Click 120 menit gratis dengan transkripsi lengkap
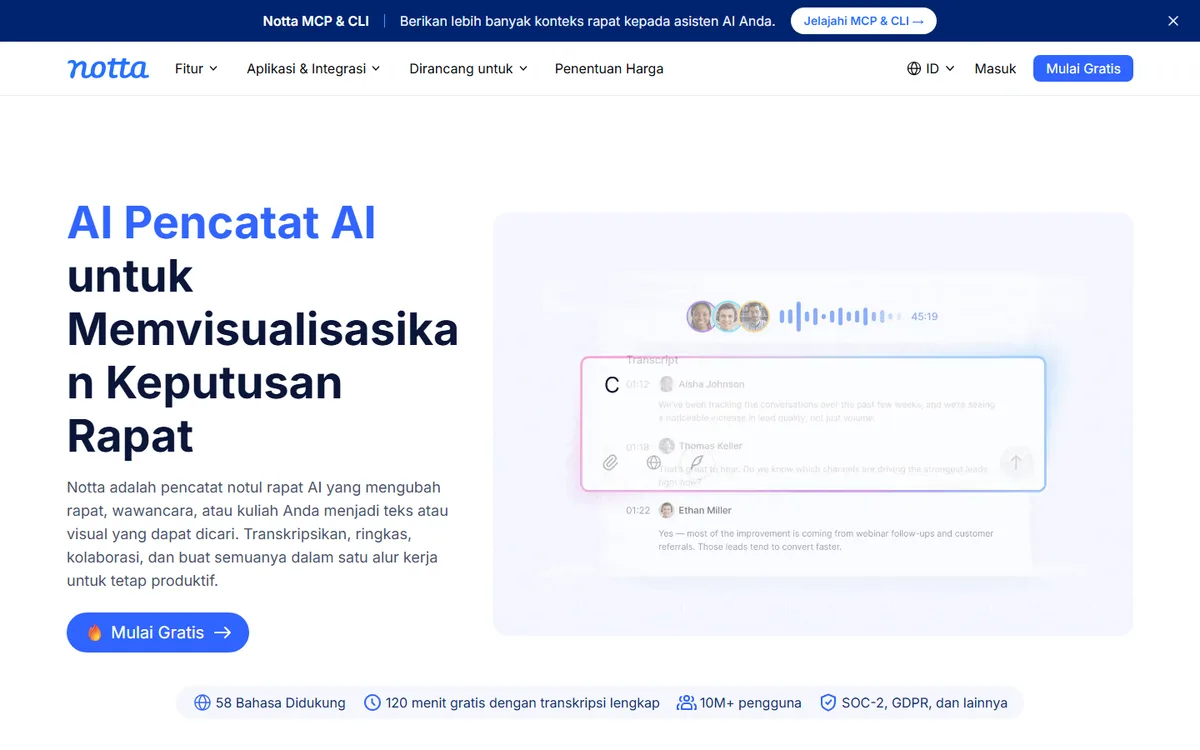 523,703
